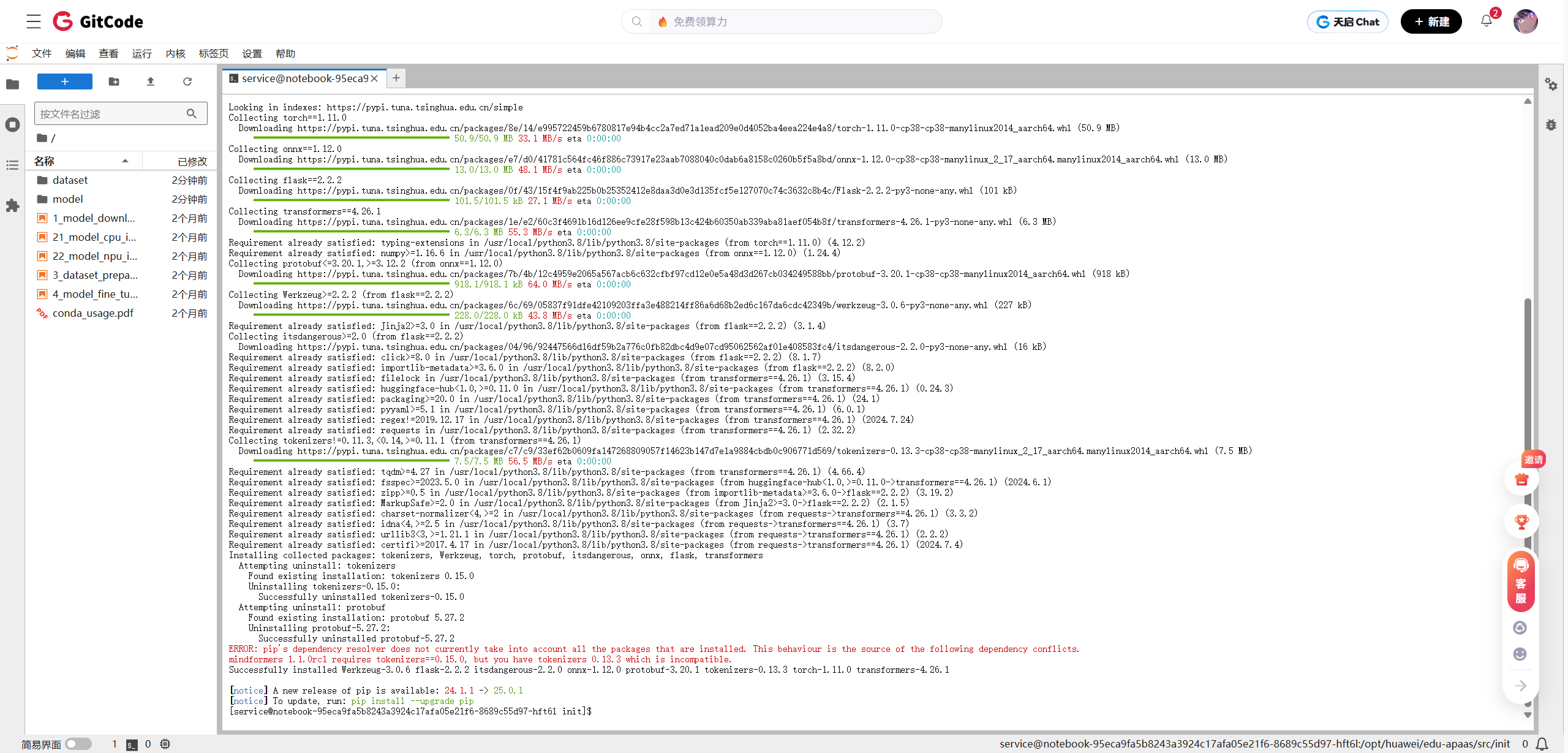Open the 运行 menu
This screenshot has width=1568, height=753.
141,54
